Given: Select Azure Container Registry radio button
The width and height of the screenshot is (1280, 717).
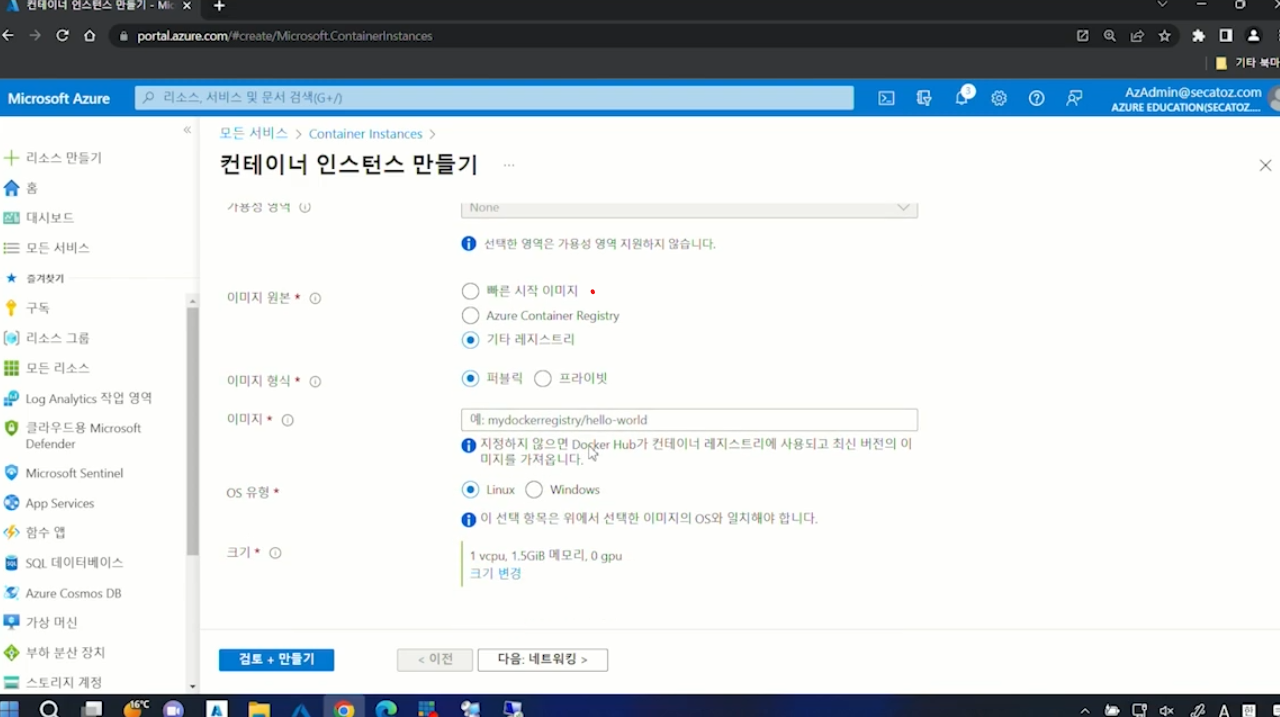Looking at the screenshot, I should (x=471, y=315).
